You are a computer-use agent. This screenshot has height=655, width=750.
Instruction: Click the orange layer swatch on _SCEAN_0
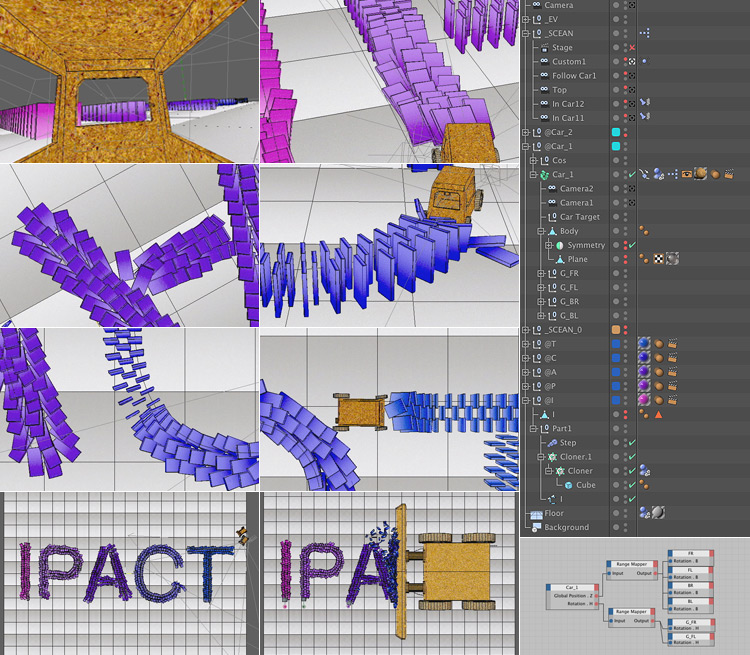point(616,330)
